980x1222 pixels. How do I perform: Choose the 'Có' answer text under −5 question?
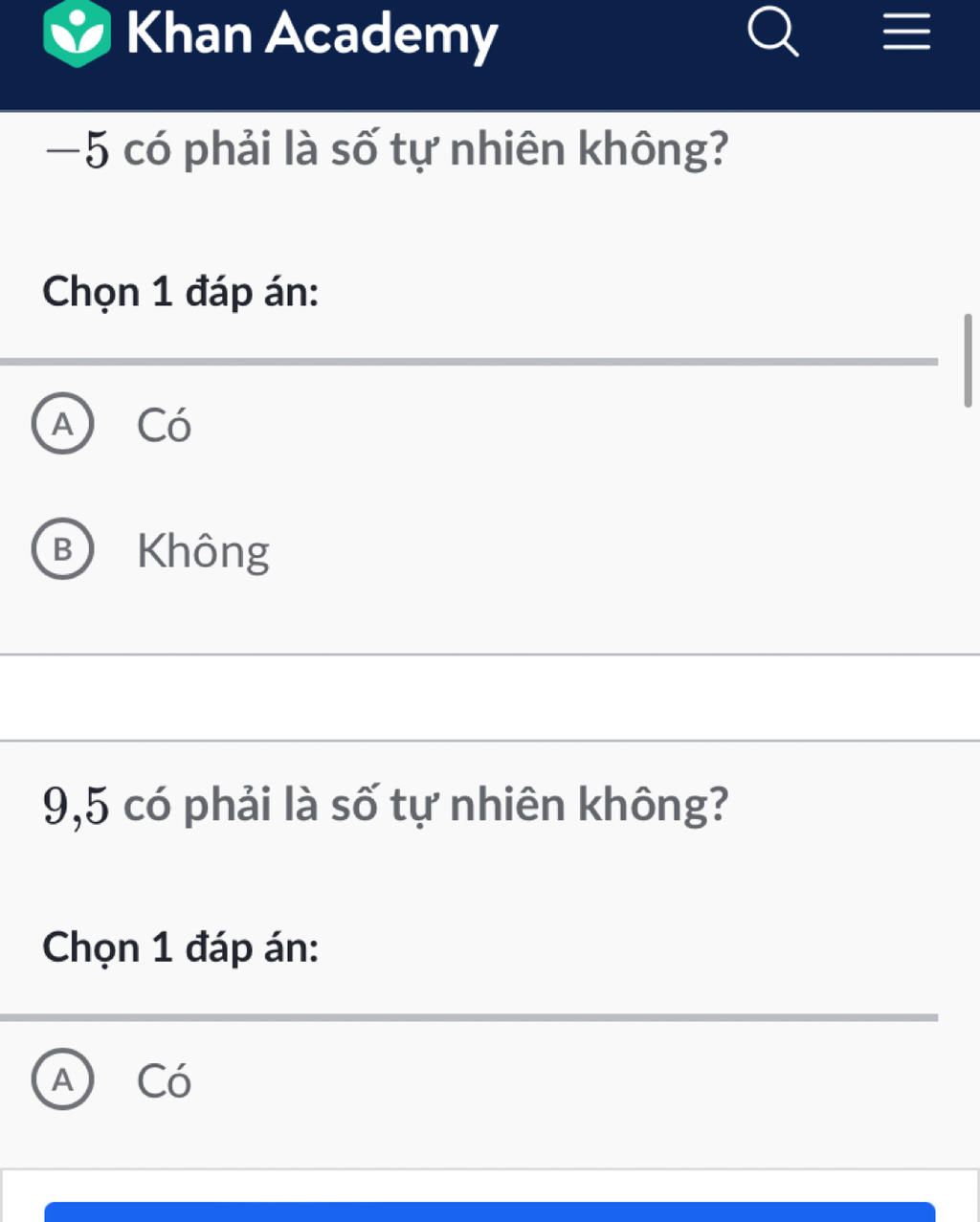tap(164, 426)
